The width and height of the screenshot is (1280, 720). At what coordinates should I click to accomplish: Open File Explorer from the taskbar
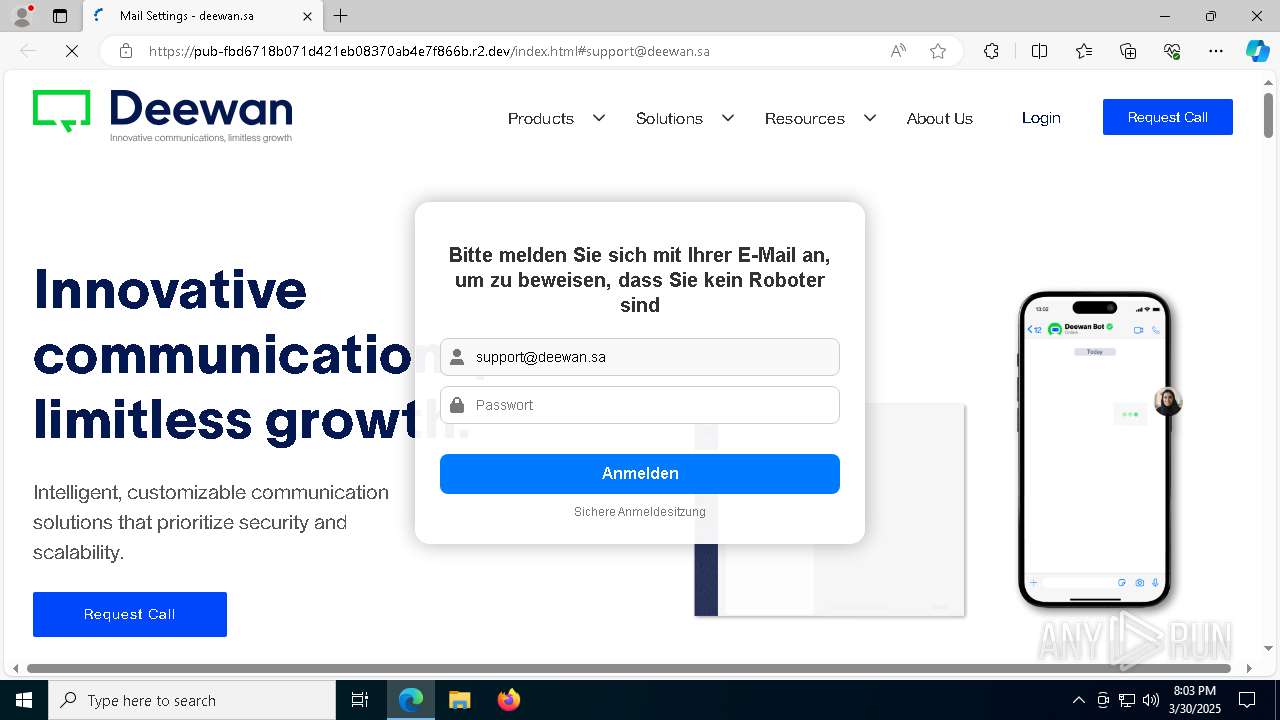pos(460,700)
